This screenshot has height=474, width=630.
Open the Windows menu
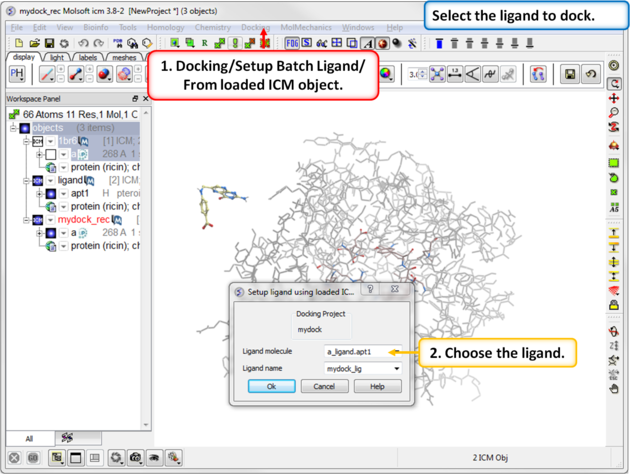[358, 27]
